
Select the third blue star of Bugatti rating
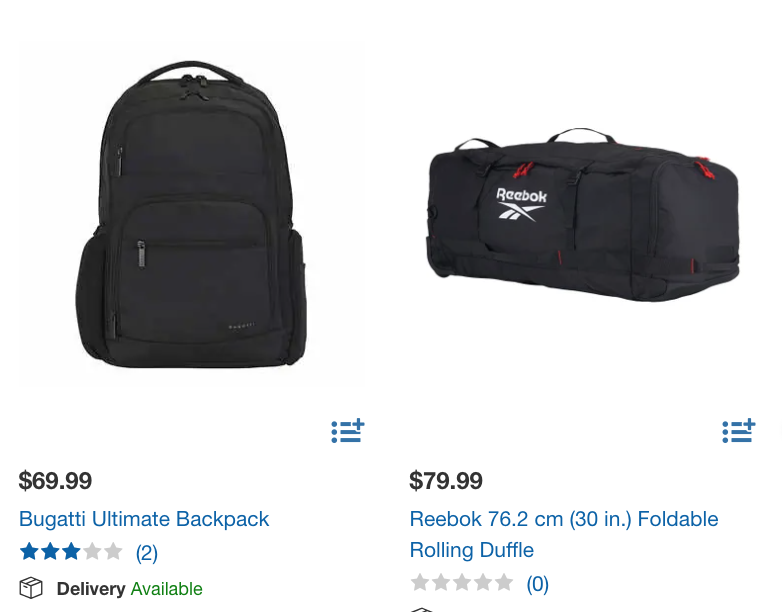coord(71,552)
